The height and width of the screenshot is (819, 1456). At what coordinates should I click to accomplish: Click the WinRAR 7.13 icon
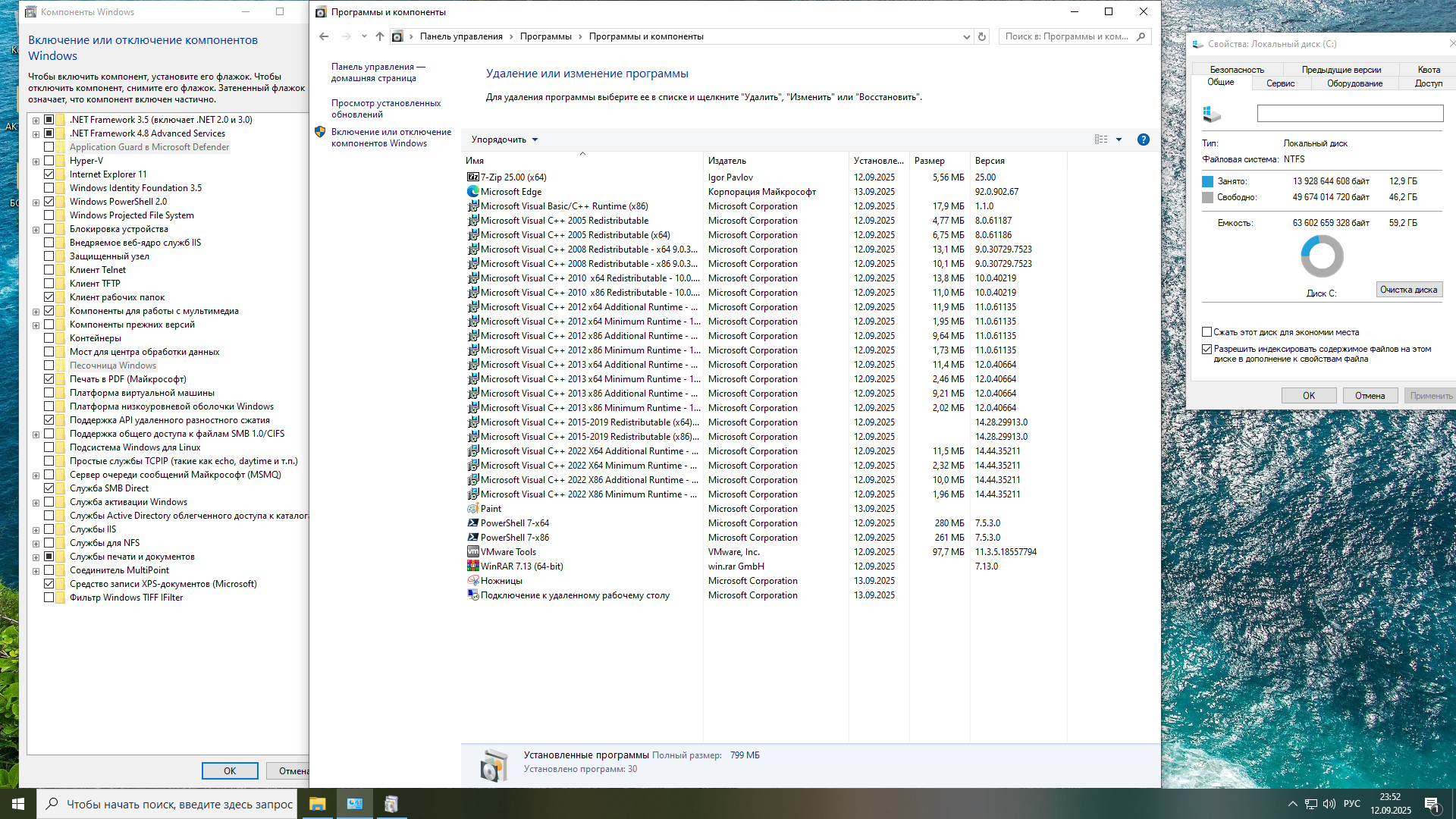pyautogui.click(x=473, y=566)
